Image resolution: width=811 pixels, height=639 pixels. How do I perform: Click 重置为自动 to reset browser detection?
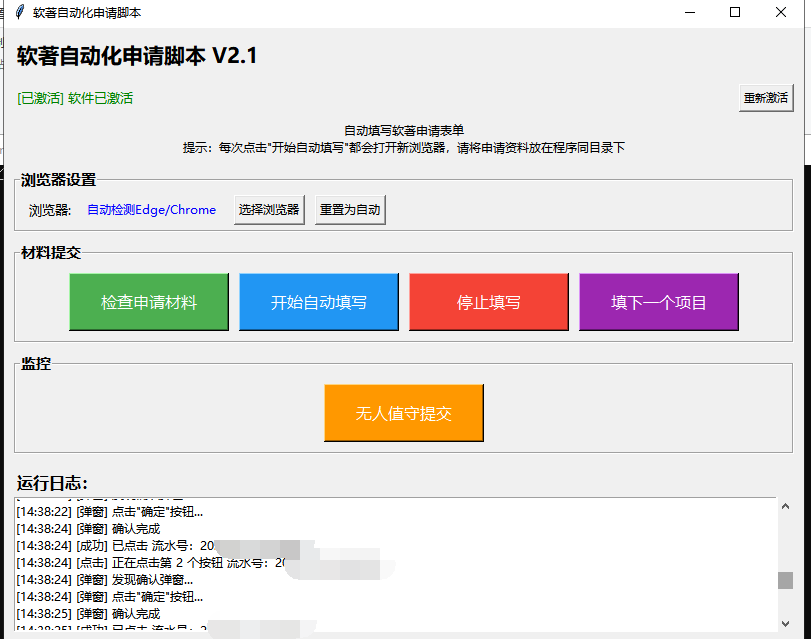pos(349,210)
